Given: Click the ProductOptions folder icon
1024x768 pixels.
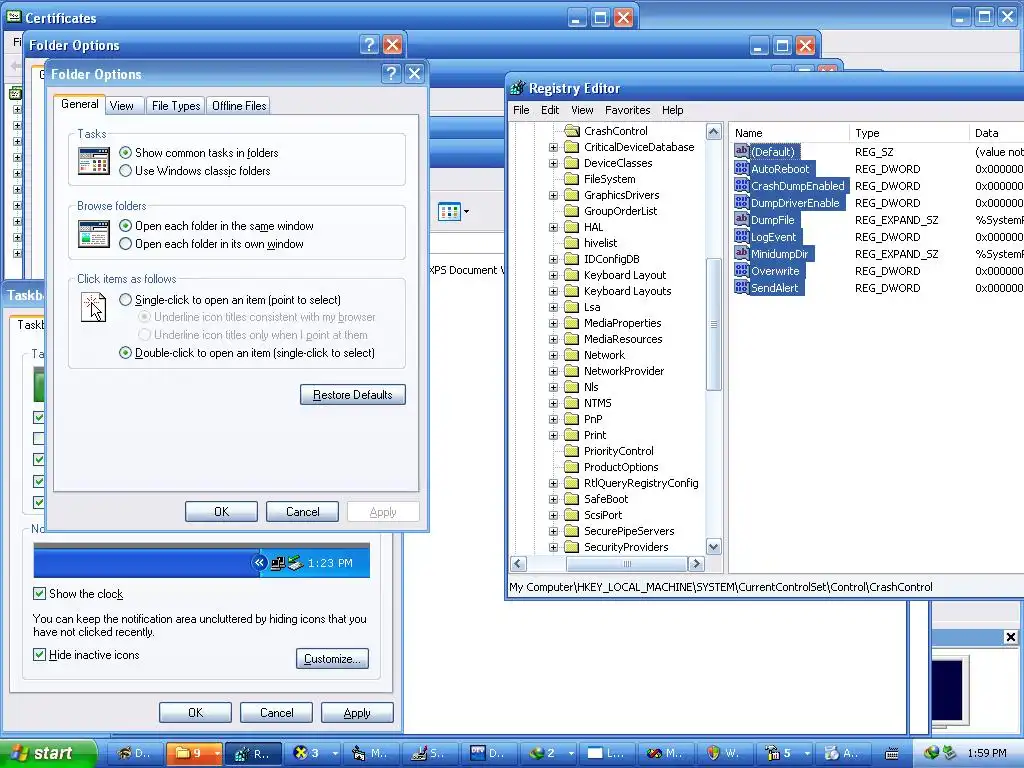Looking at the screenshot, I should pos(571,467).
